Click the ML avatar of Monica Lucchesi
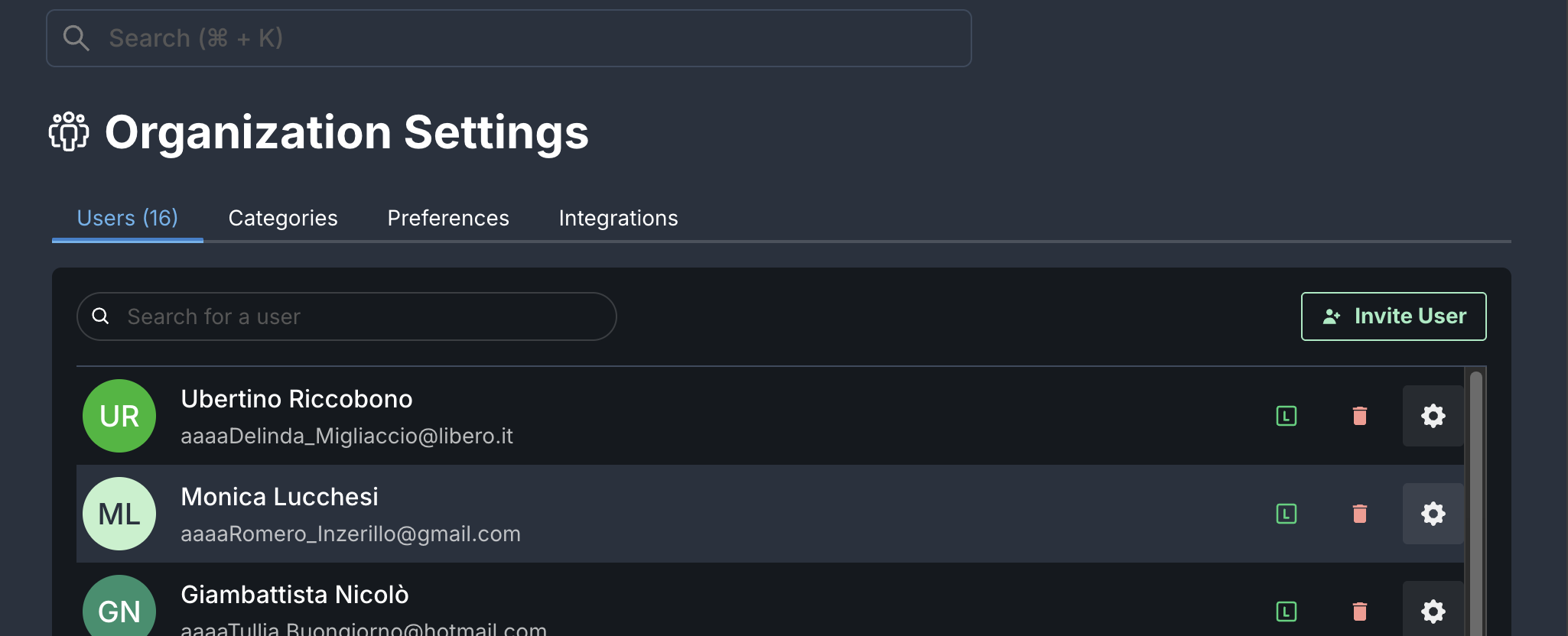The image size is (1568, 636). point(119,514)
